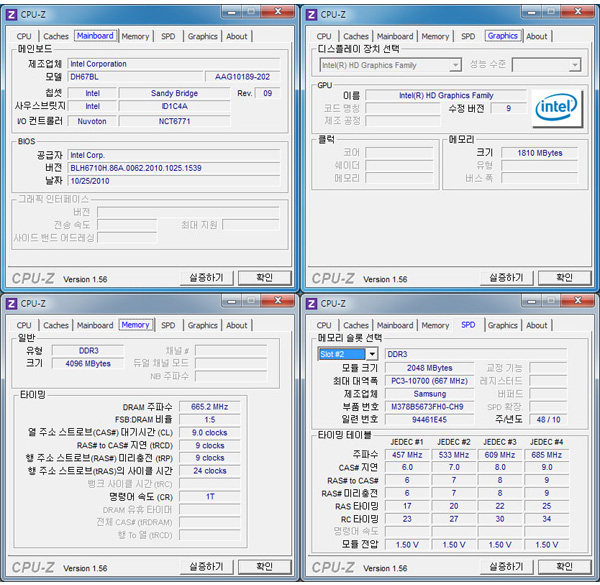Viewport: 600px width, 585px height.
Task: Open Memory tab in SPD window
Action: (435, 325)
